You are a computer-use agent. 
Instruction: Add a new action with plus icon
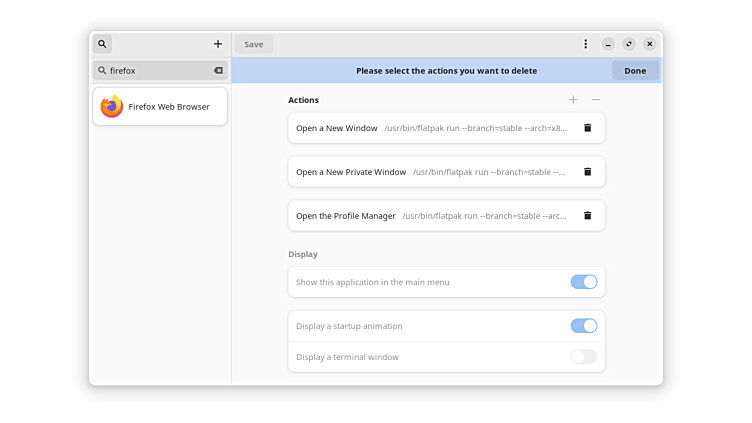point(573,100)
